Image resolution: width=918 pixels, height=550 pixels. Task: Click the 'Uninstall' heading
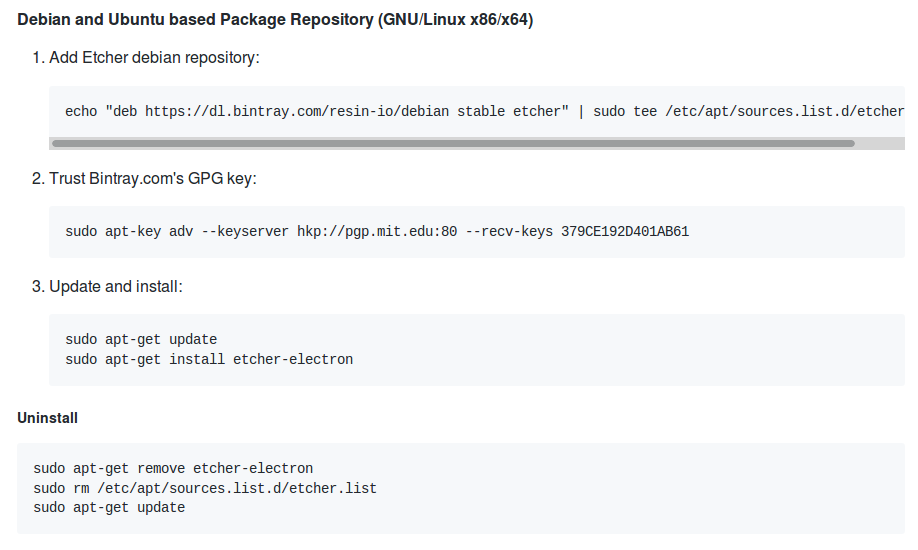pyautogui.click(x=47, y=418)
